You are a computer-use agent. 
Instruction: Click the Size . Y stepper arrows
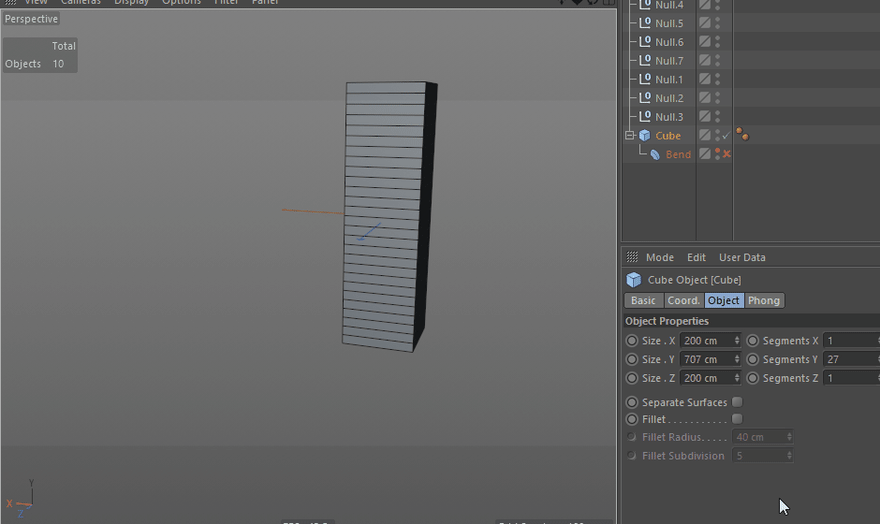pyautogui.click(x=737, y=359)
